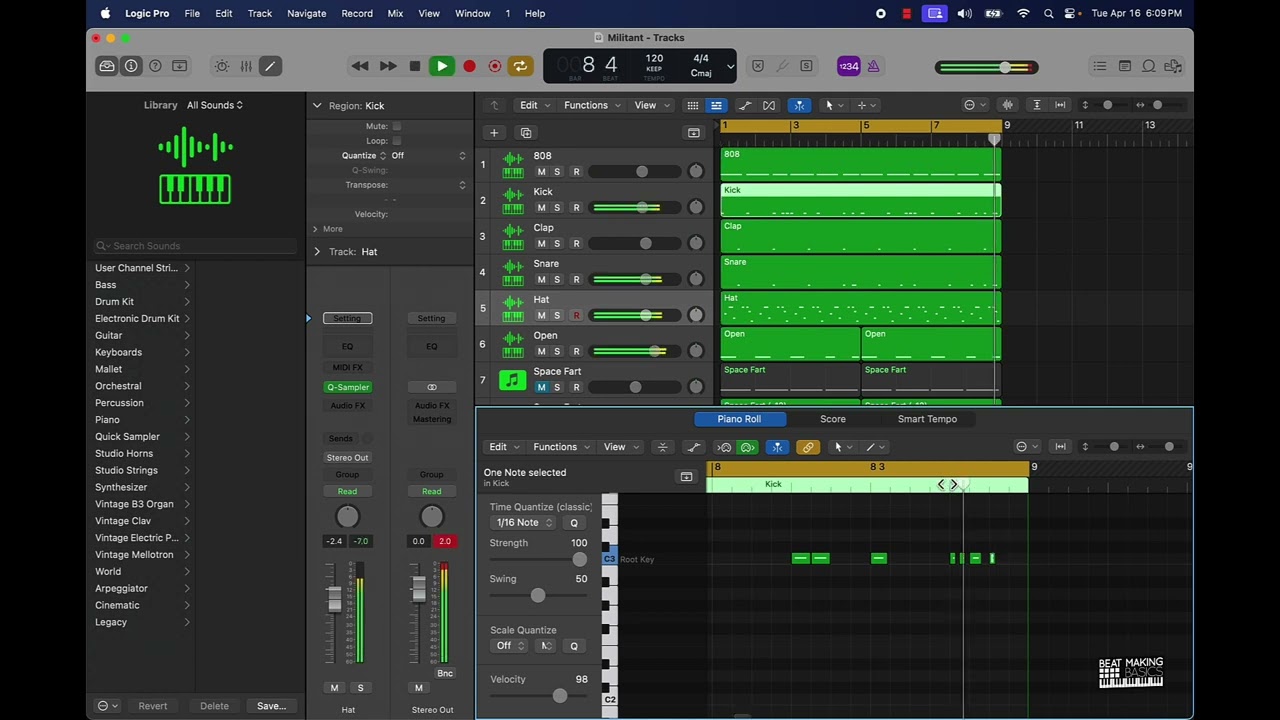The width and height of the screenshot is (1280, 720).
Task: Open the Library panel button
Action: pyautogui.click(x=107, y=66)
